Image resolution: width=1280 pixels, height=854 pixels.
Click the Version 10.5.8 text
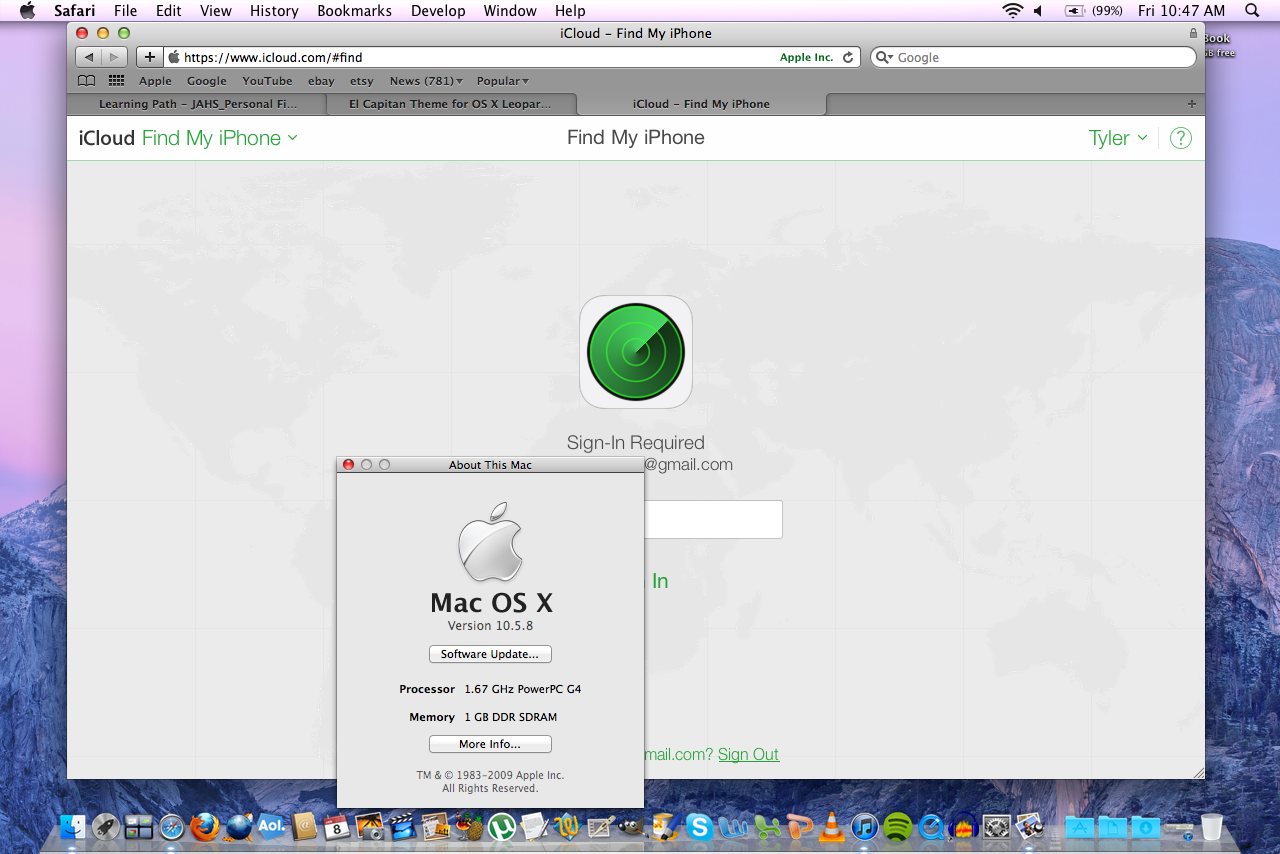[490, 626]
